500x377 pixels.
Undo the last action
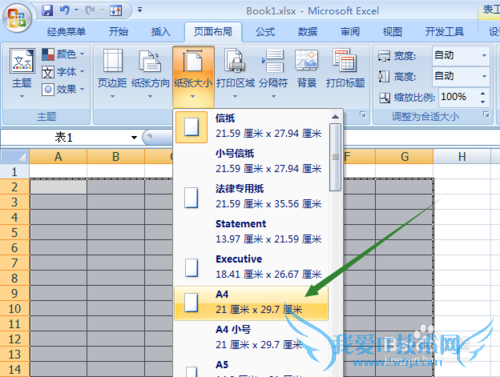65,10
